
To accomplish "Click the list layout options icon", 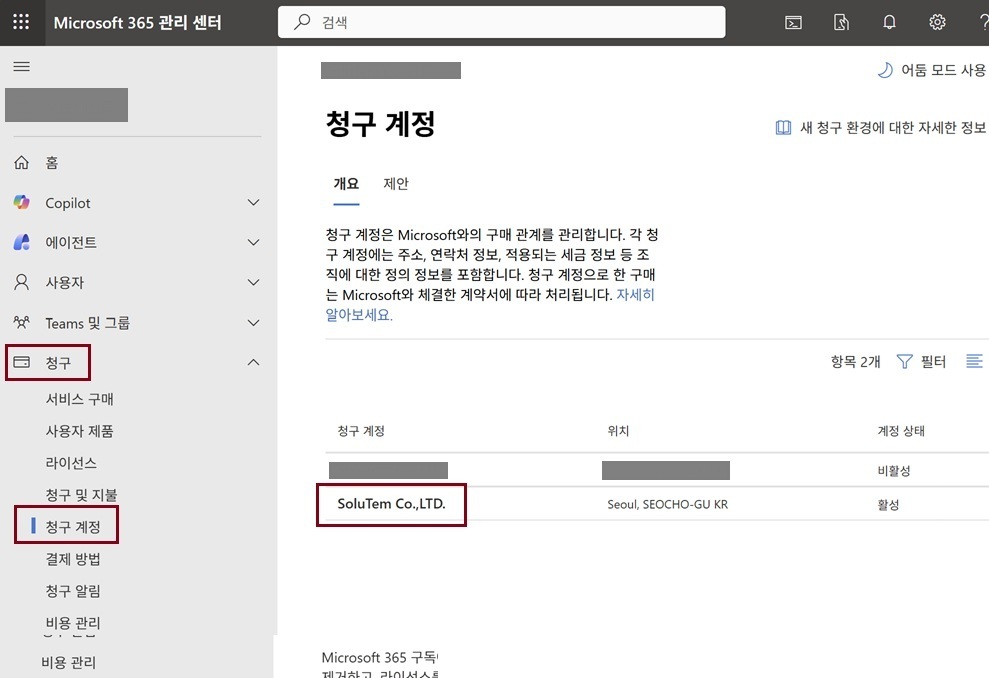I will (974, 361).
